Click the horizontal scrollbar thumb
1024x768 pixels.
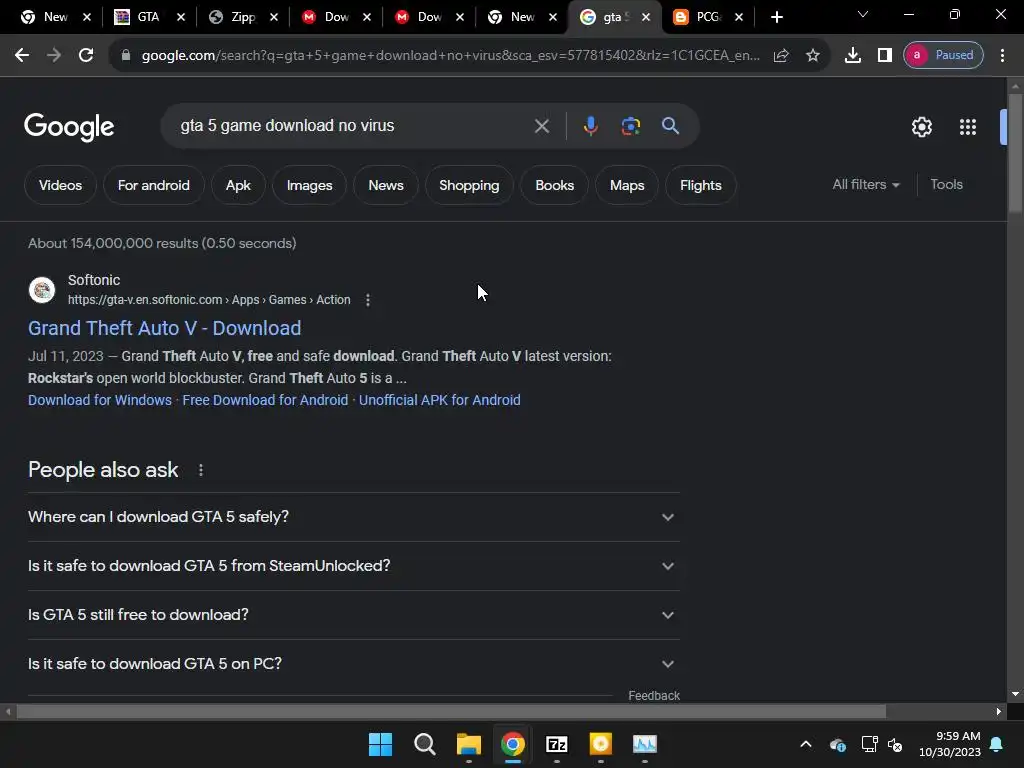451,711
